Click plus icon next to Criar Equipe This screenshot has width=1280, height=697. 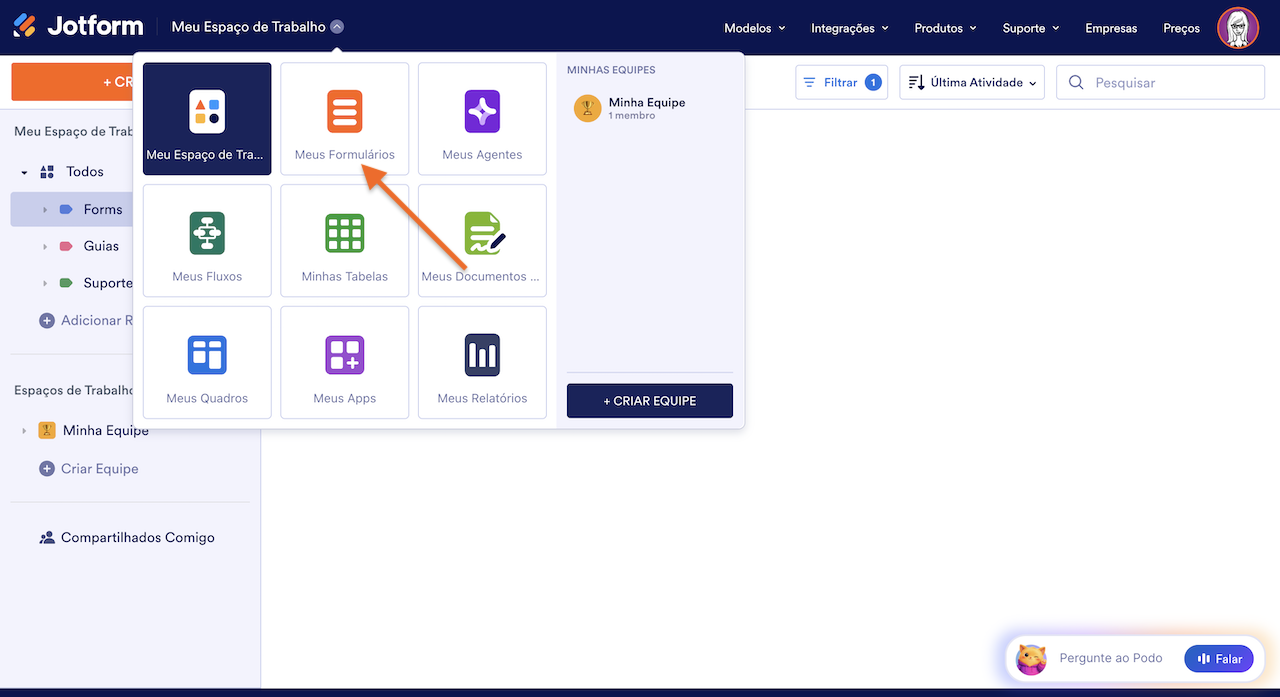(46, 469)
